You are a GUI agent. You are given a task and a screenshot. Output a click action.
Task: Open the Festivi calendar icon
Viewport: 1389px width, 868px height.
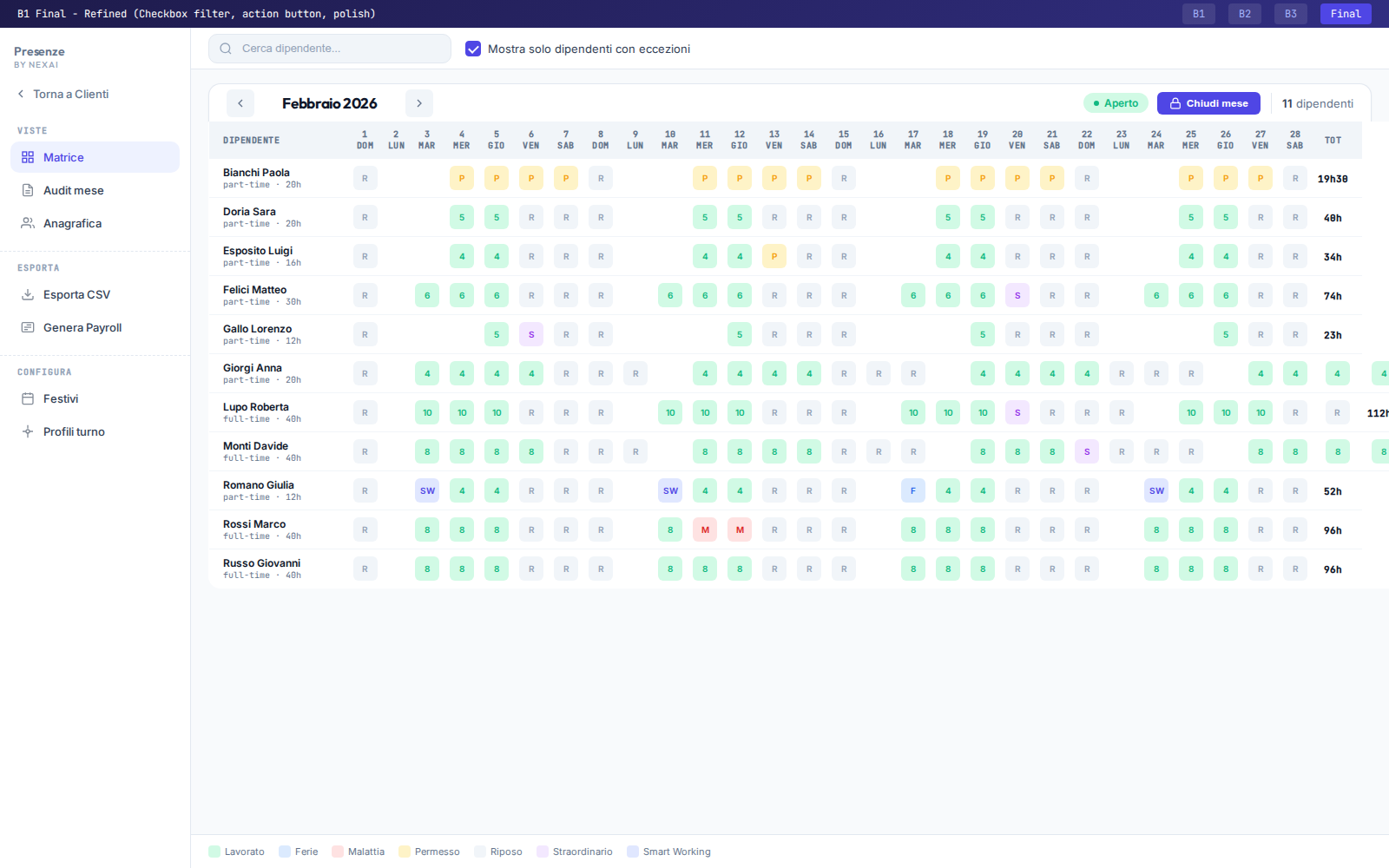click(x=28, y=398)
